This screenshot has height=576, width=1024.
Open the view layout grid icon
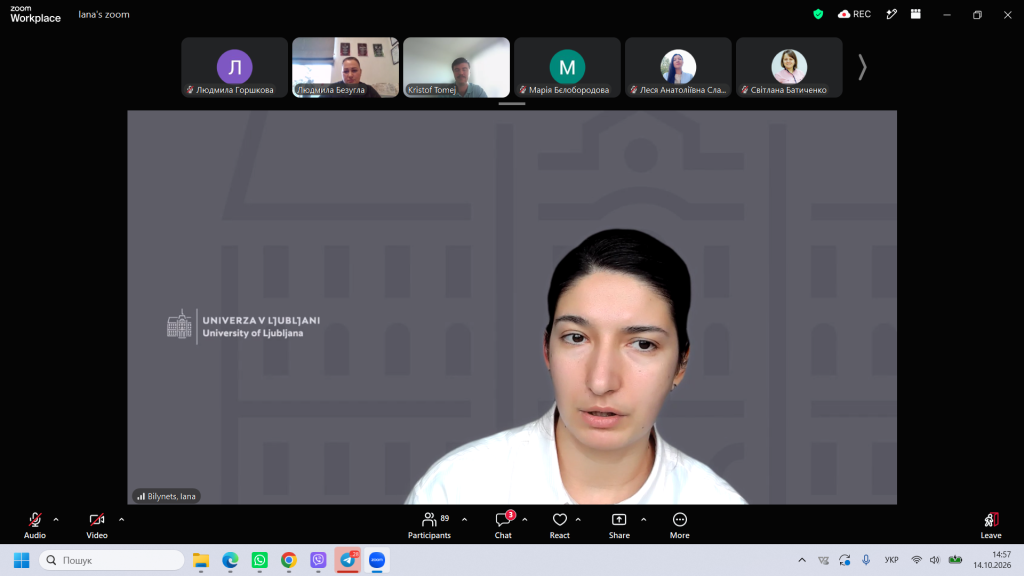[x=916, y=14]
